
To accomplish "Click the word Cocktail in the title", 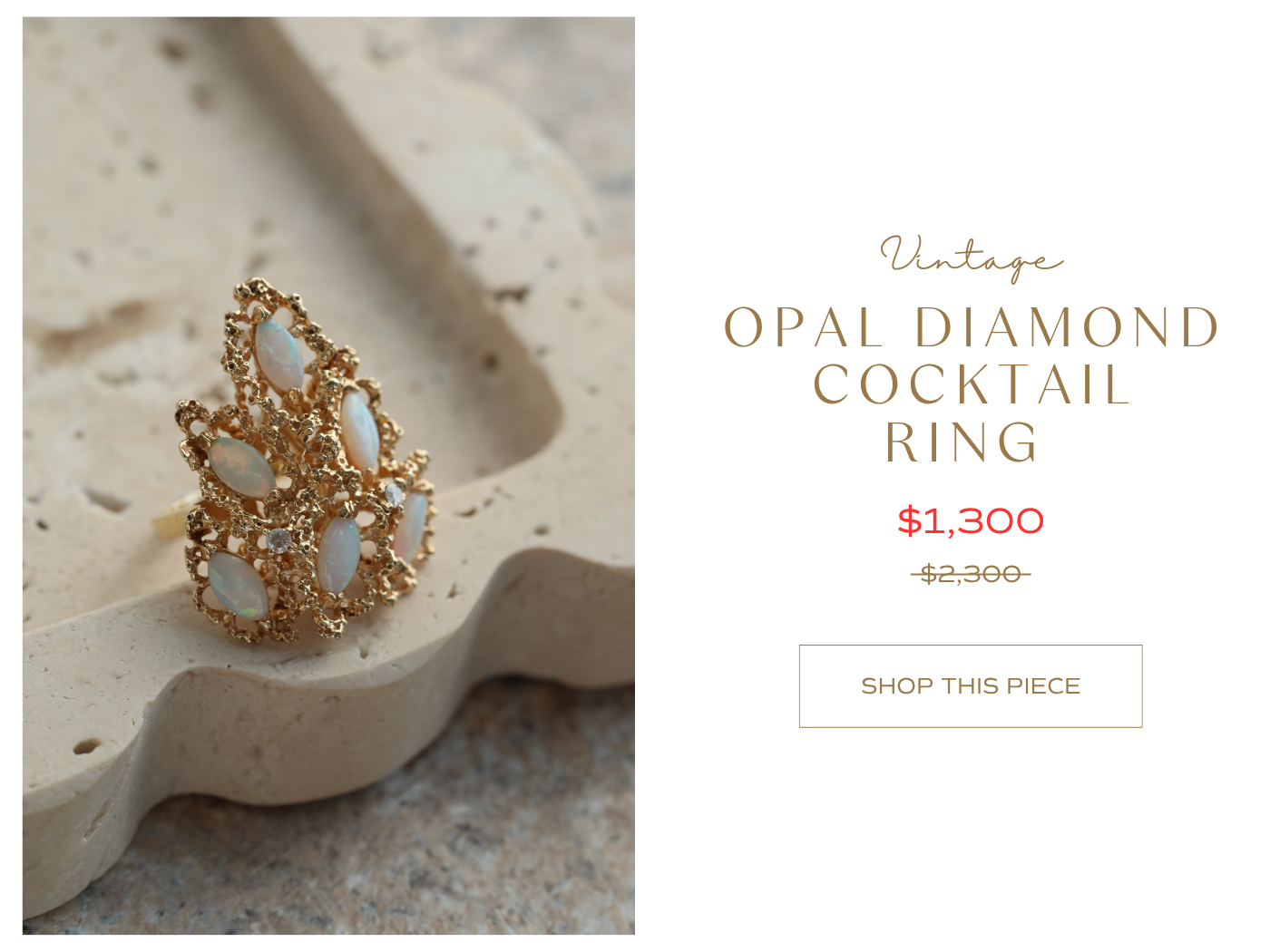I will [972, 385].
